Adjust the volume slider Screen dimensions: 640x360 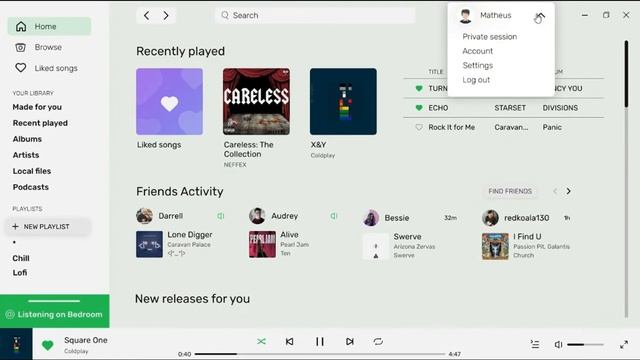tap(585, 344)
